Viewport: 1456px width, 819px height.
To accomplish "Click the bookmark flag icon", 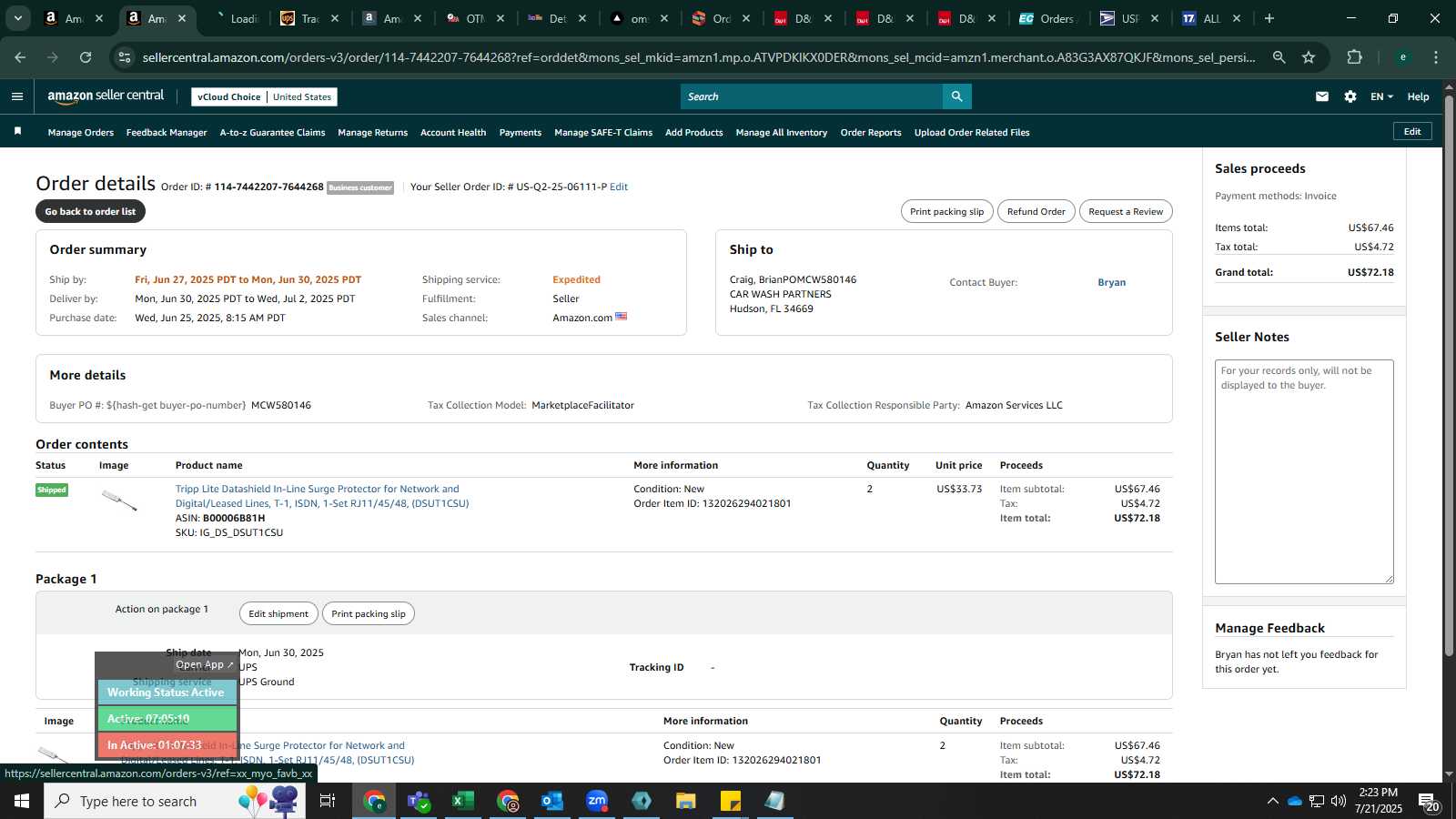I will [17, 132].
